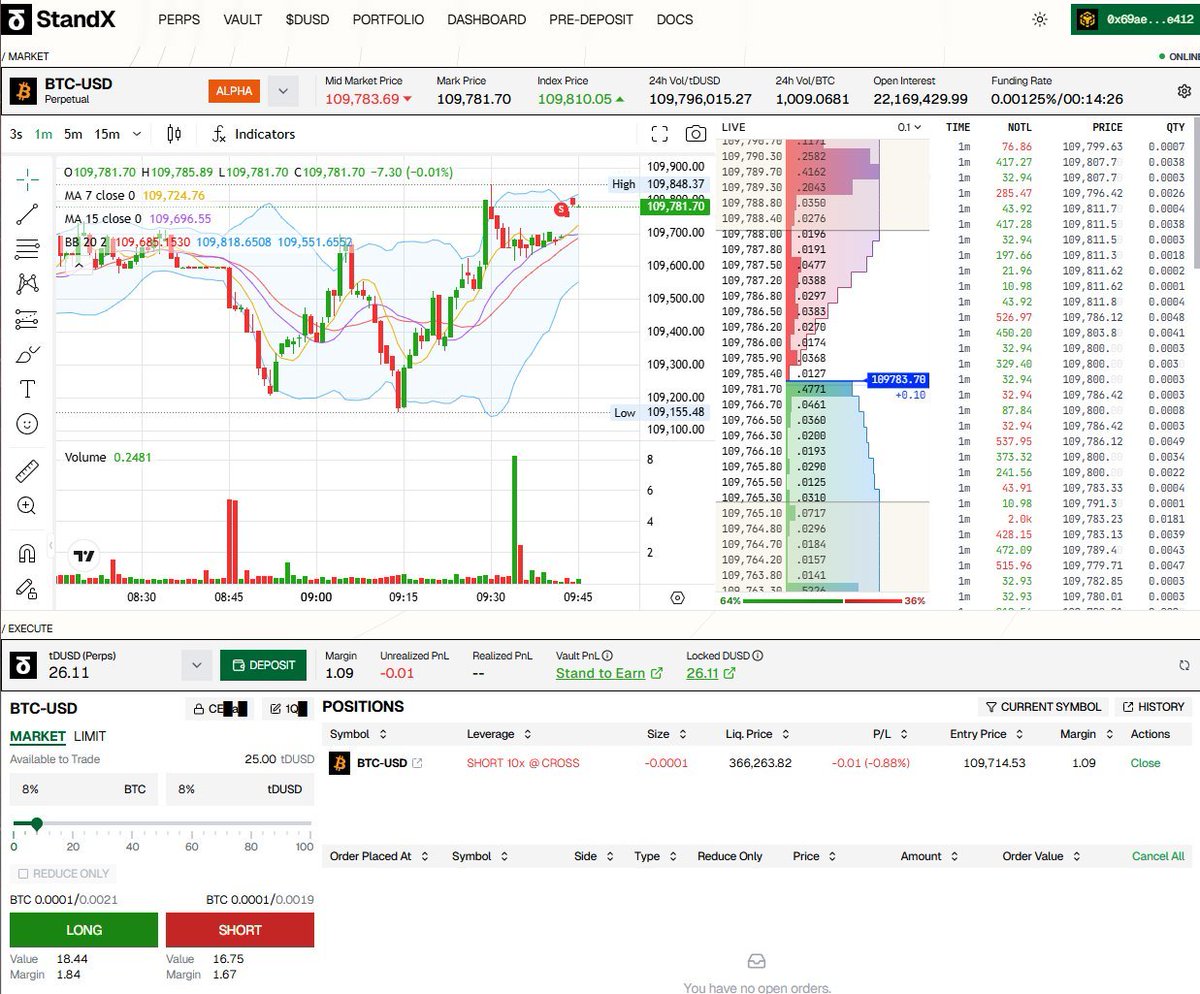This screenshot has height=994, width=1200.
Task: Open Indicators fx menu
Action: 254,134
